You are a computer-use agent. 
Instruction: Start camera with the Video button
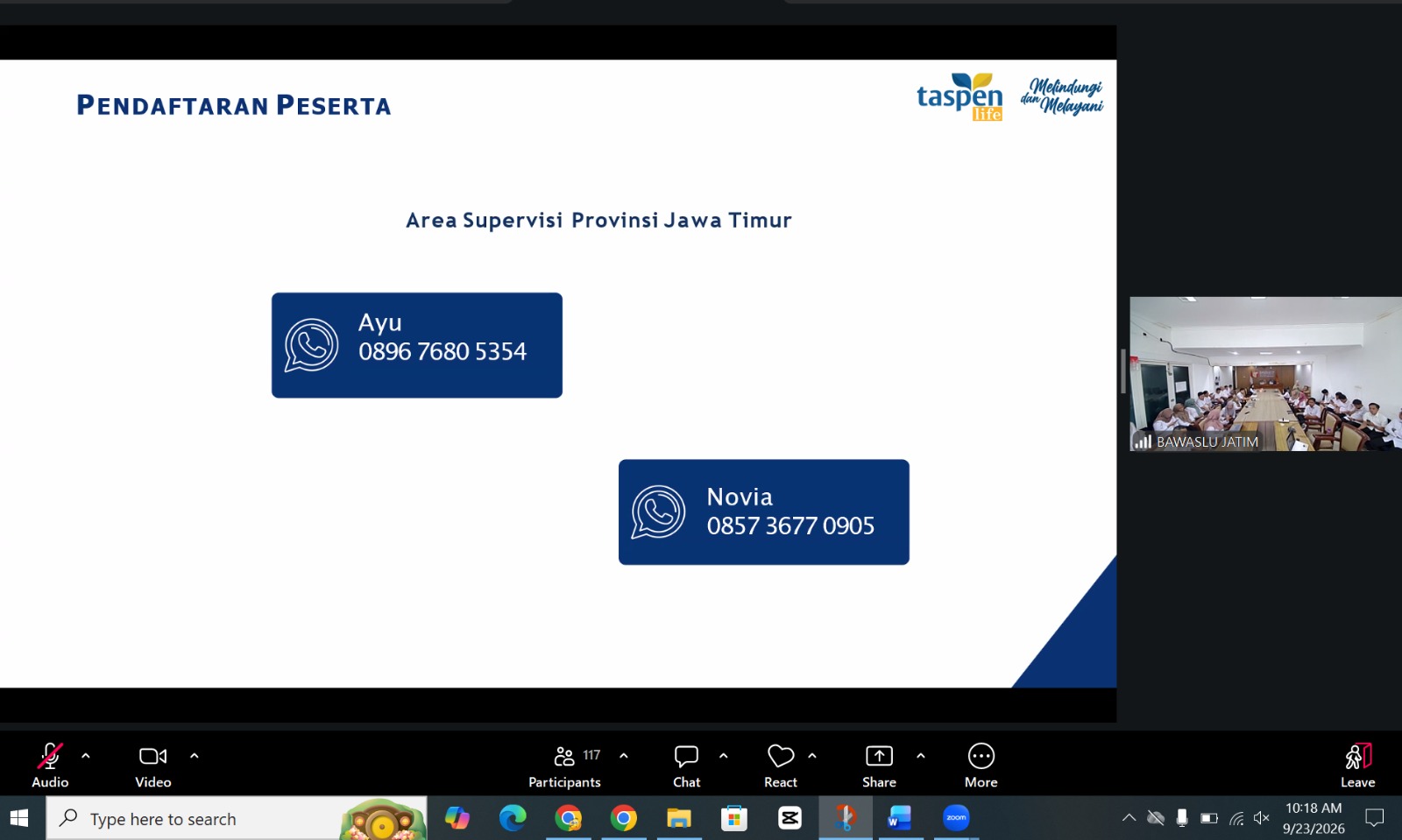[153, 765]
